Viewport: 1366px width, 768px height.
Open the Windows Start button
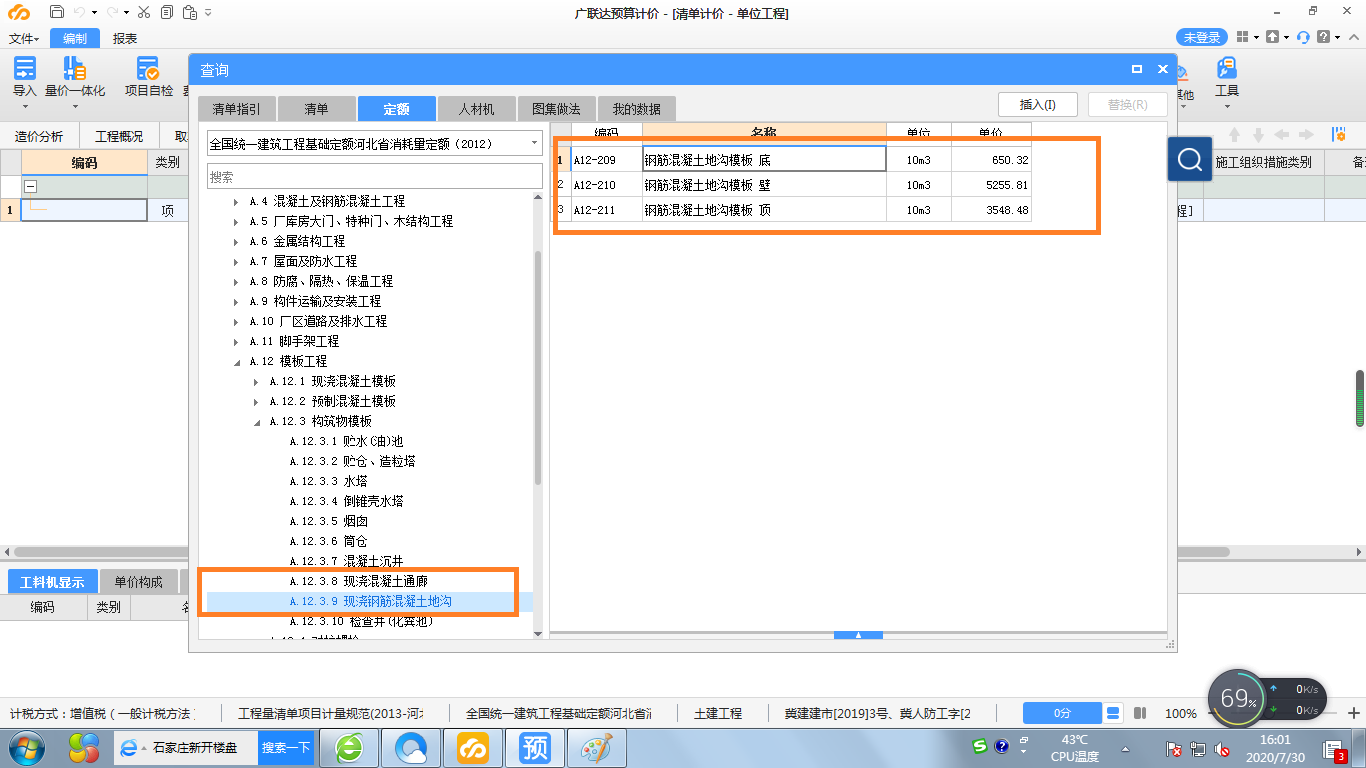[25, 747]
